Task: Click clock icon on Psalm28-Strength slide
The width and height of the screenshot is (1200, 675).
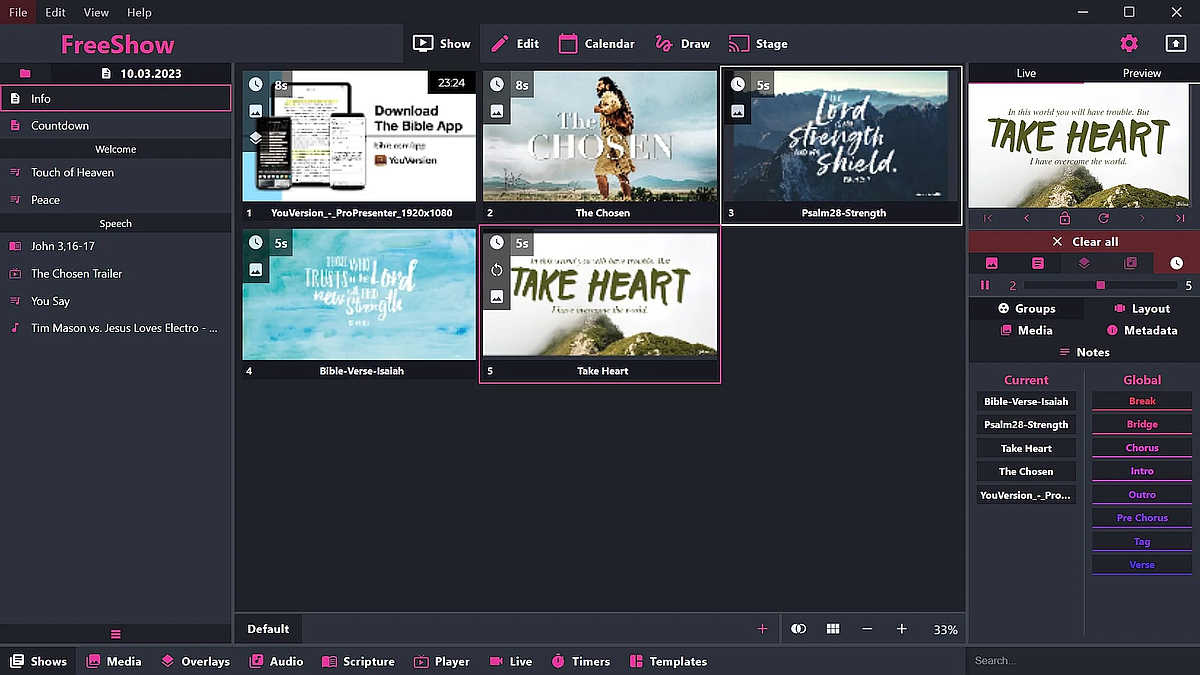Action: 737,85
